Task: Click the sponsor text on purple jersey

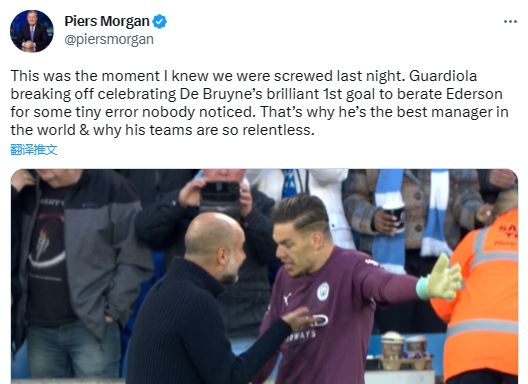Action: [305, 327]
